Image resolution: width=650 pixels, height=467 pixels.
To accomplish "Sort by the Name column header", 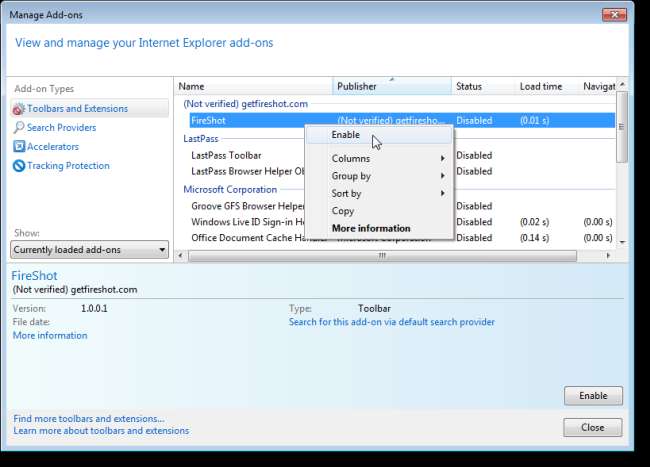I will coord(254,86).
